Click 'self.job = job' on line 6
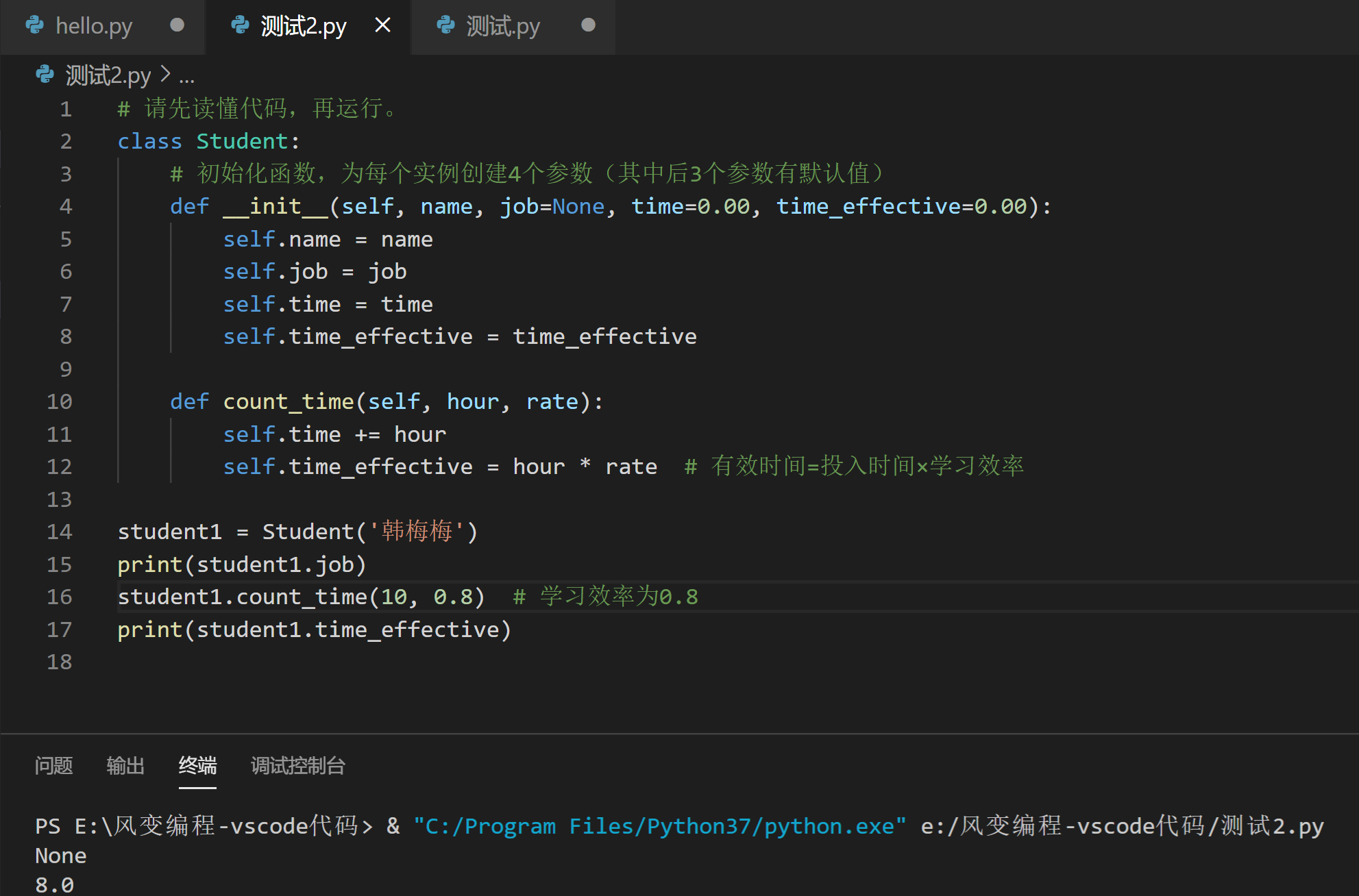Image resolution: width=1359 pixels, height=896 pixels. click(x=315, y=271)
